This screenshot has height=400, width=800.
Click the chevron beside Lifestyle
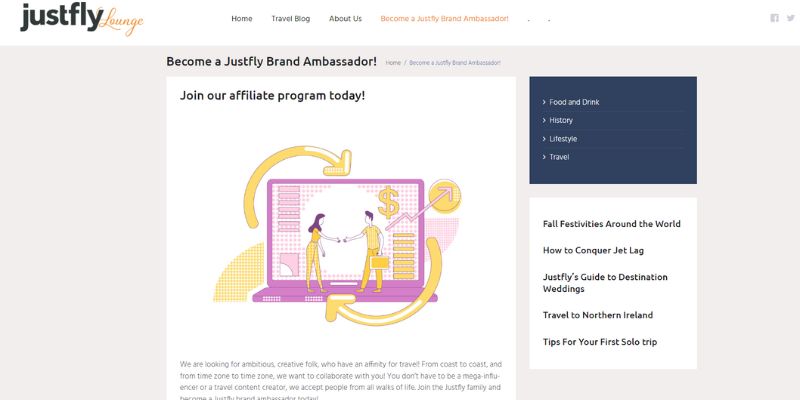coord(544,139)
